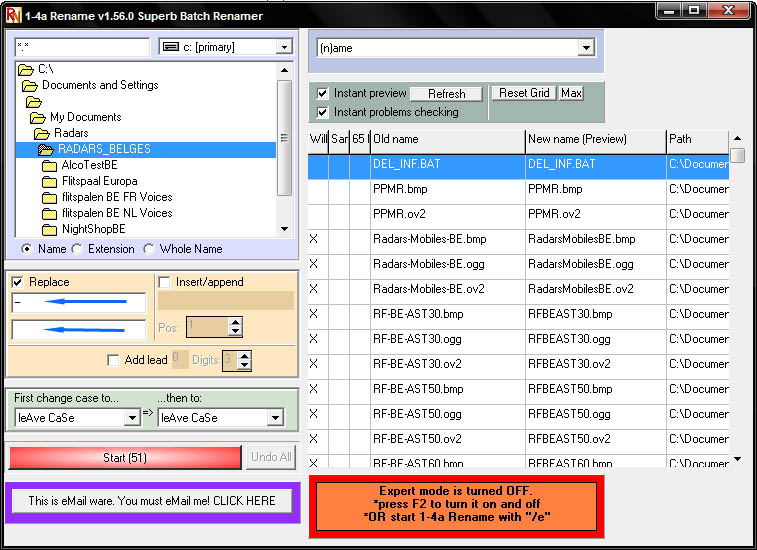
Task: Expand the (n)ame pattern dropdown
Action: [585, 48]
